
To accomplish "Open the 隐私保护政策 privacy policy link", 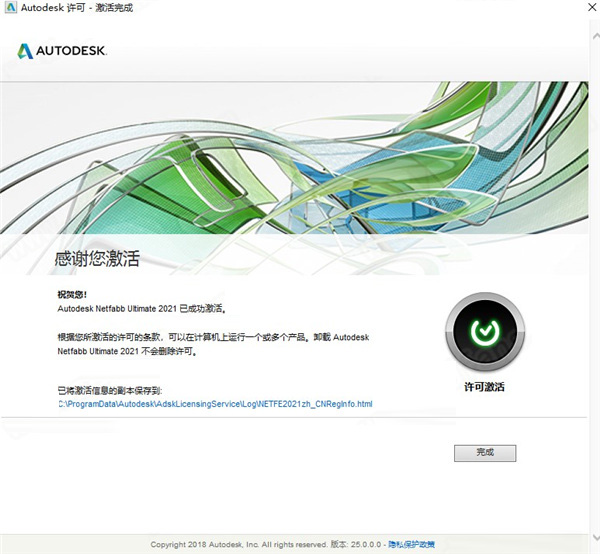I will (411, 544).
